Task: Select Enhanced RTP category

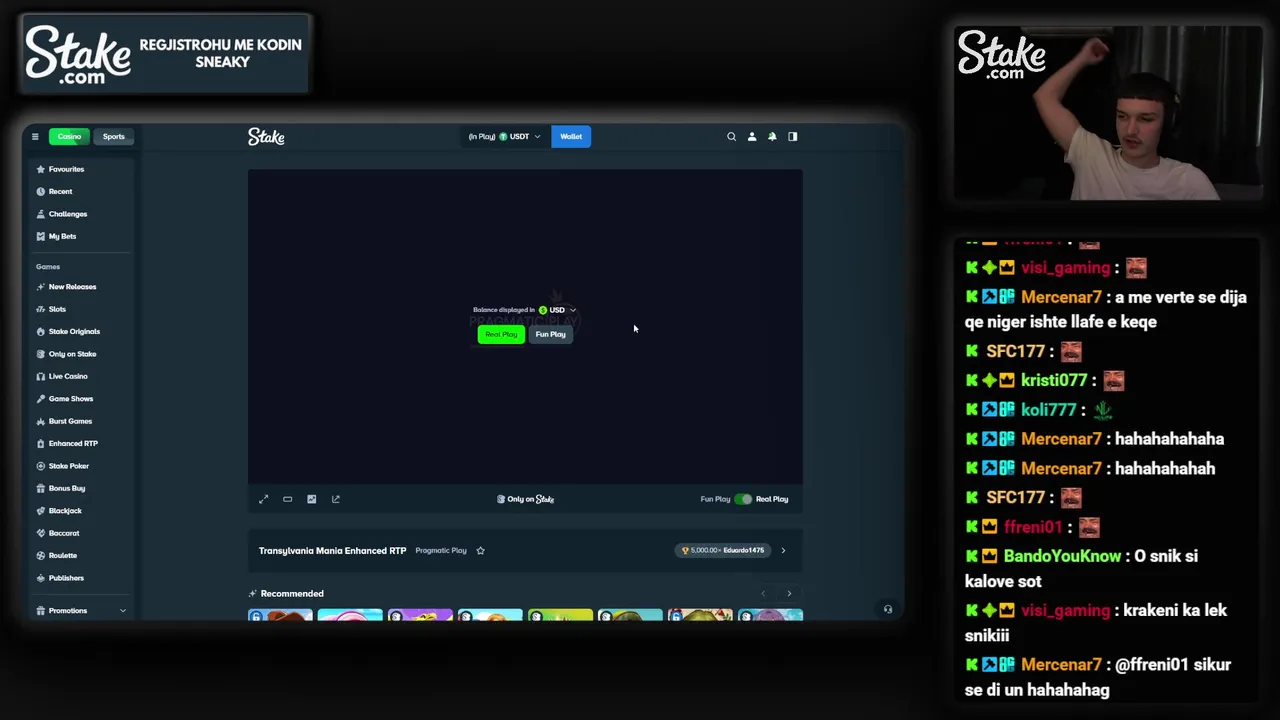Action: (x=73, y=443)
